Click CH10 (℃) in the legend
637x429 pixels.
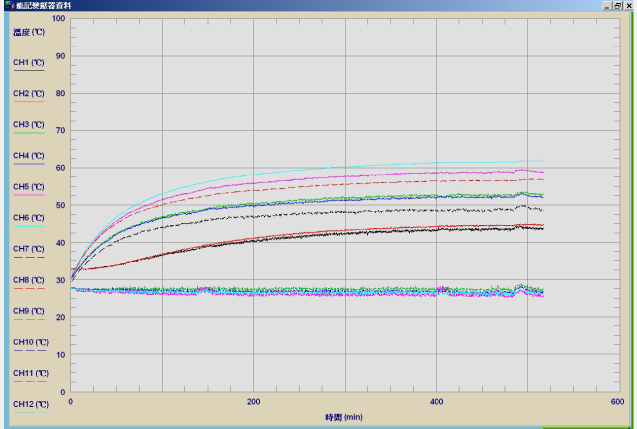(x=28, y=341)
